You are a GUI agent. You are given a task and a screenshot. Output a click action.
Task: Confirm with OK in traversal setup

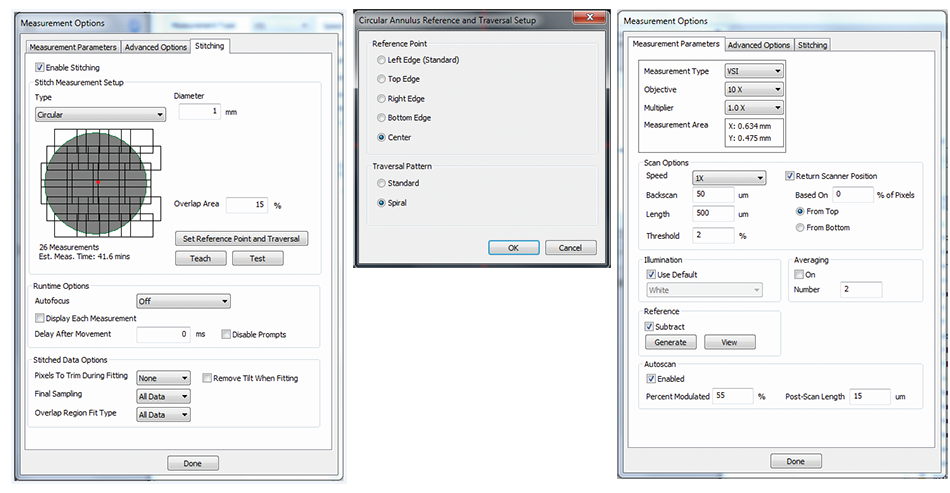point(512,247)
